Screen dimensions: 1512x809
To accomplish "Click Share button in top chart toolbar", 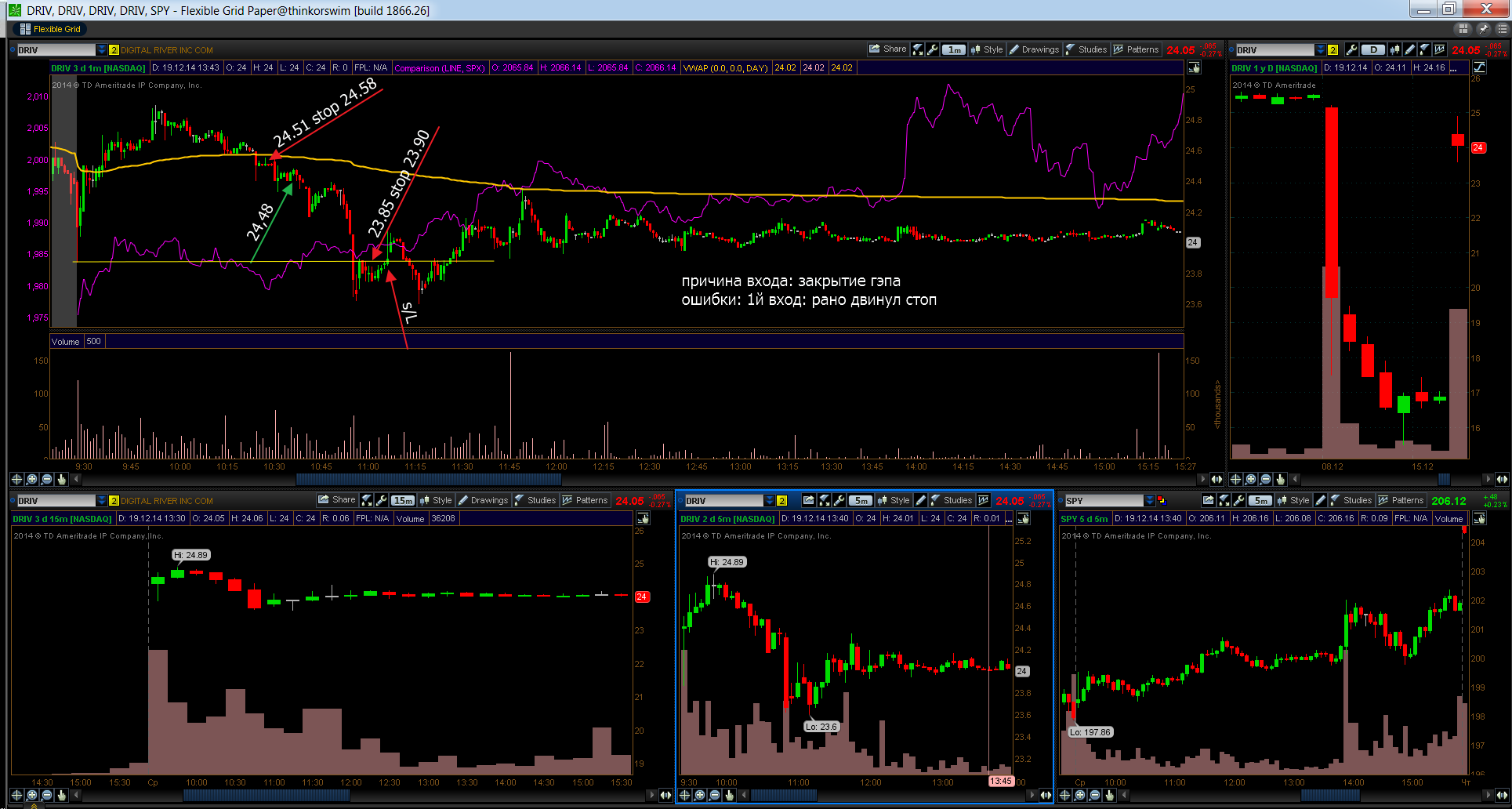I will tap(887, 49).
